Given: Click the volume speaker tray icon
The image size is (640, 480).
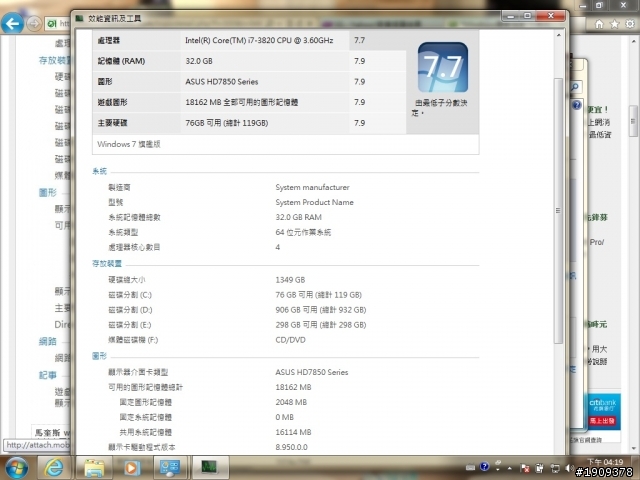Looking at the screenshot, I should coord(569,468).
